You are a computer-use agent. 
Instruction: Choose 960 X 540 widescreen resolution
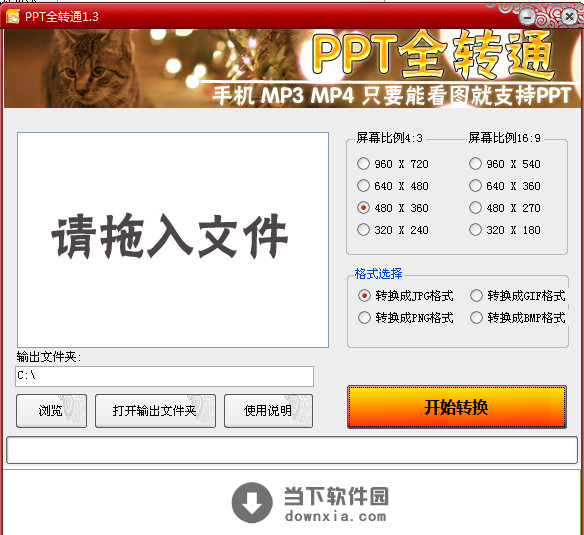coord(505,164)
